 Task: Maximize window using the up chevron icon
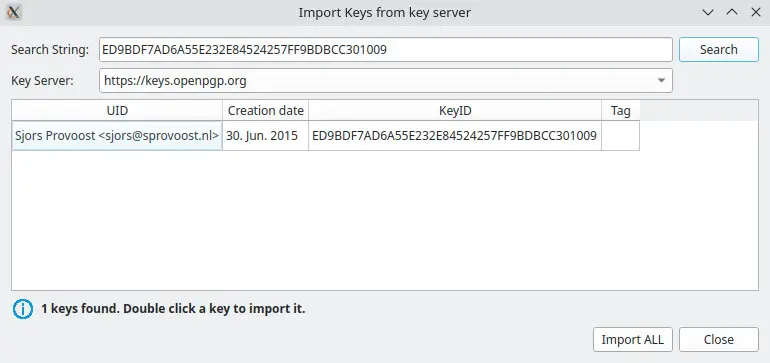pos(732,13)
